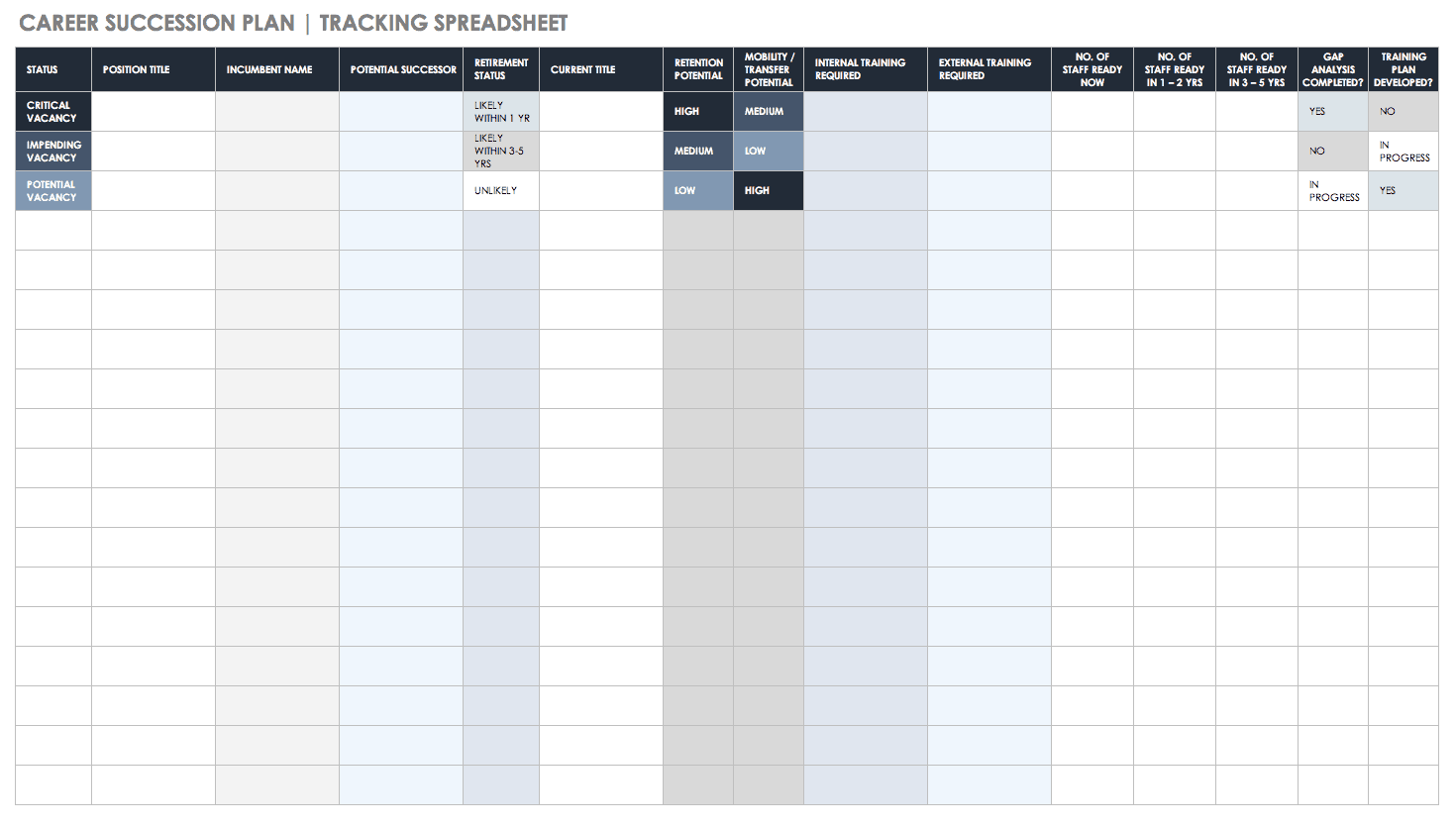Select the POSITION TITLE column heading
This screenshot has height=828, width=1456.
[x=135, y=69]
